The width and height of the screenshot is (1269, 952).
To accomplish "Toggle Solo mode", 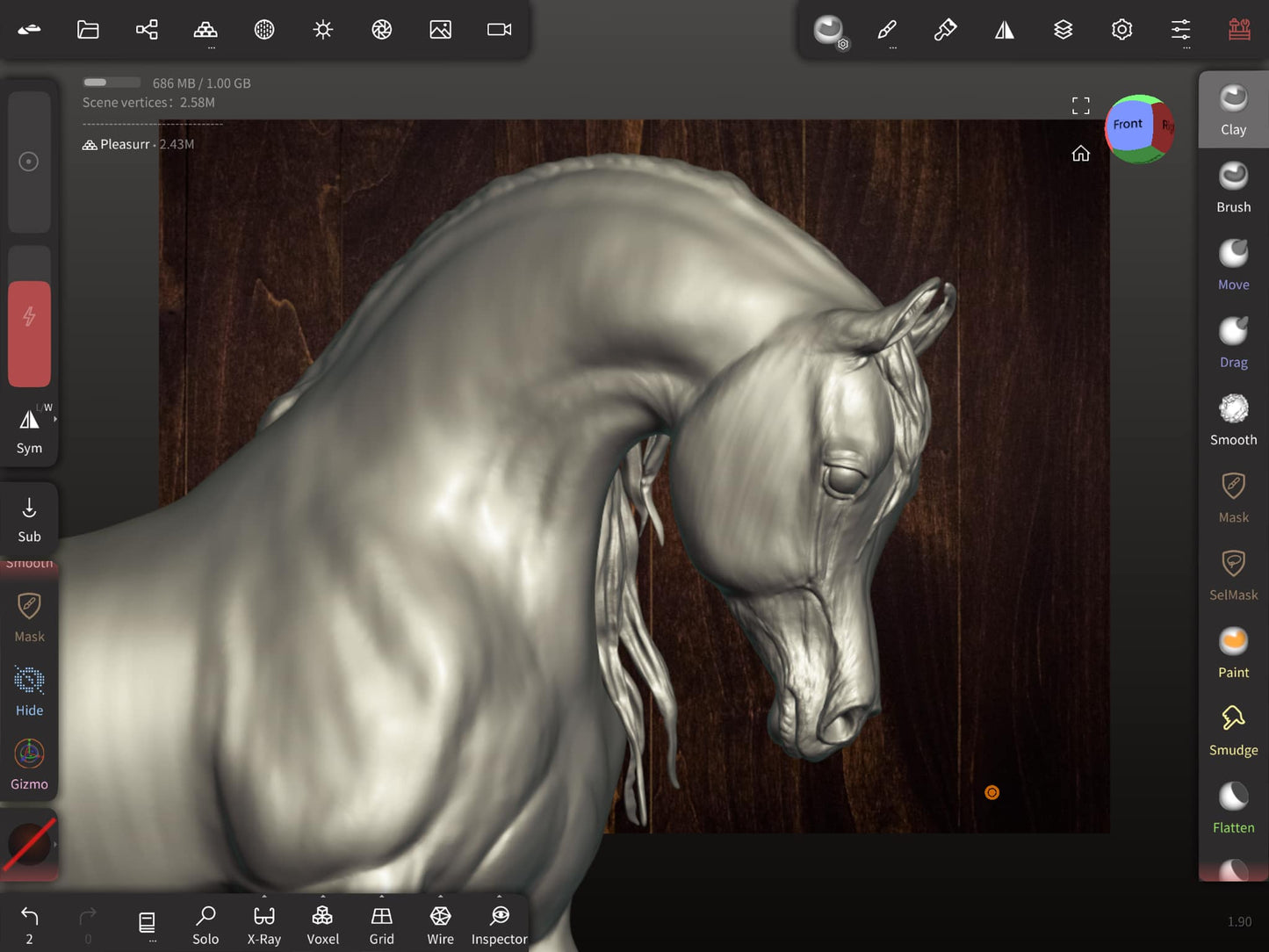I will click(205, 925).
